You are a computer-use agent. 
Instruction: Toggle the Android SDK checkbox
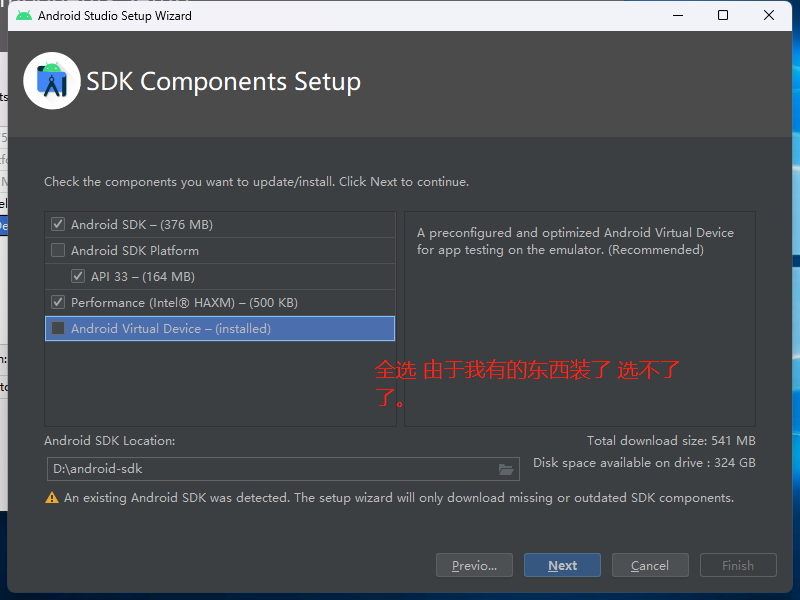(x=58, y=225)
